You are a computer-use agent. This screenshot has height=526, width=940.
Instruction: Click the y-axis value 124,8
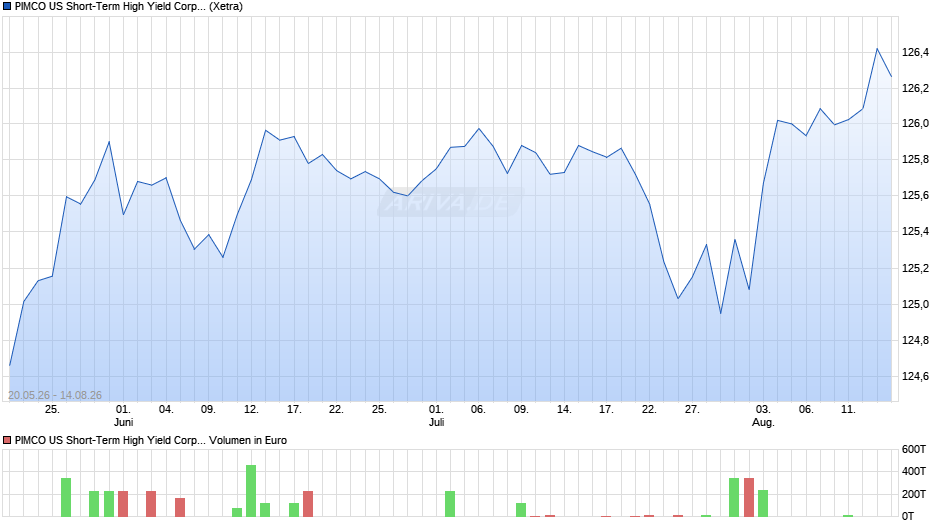(915, 341)
